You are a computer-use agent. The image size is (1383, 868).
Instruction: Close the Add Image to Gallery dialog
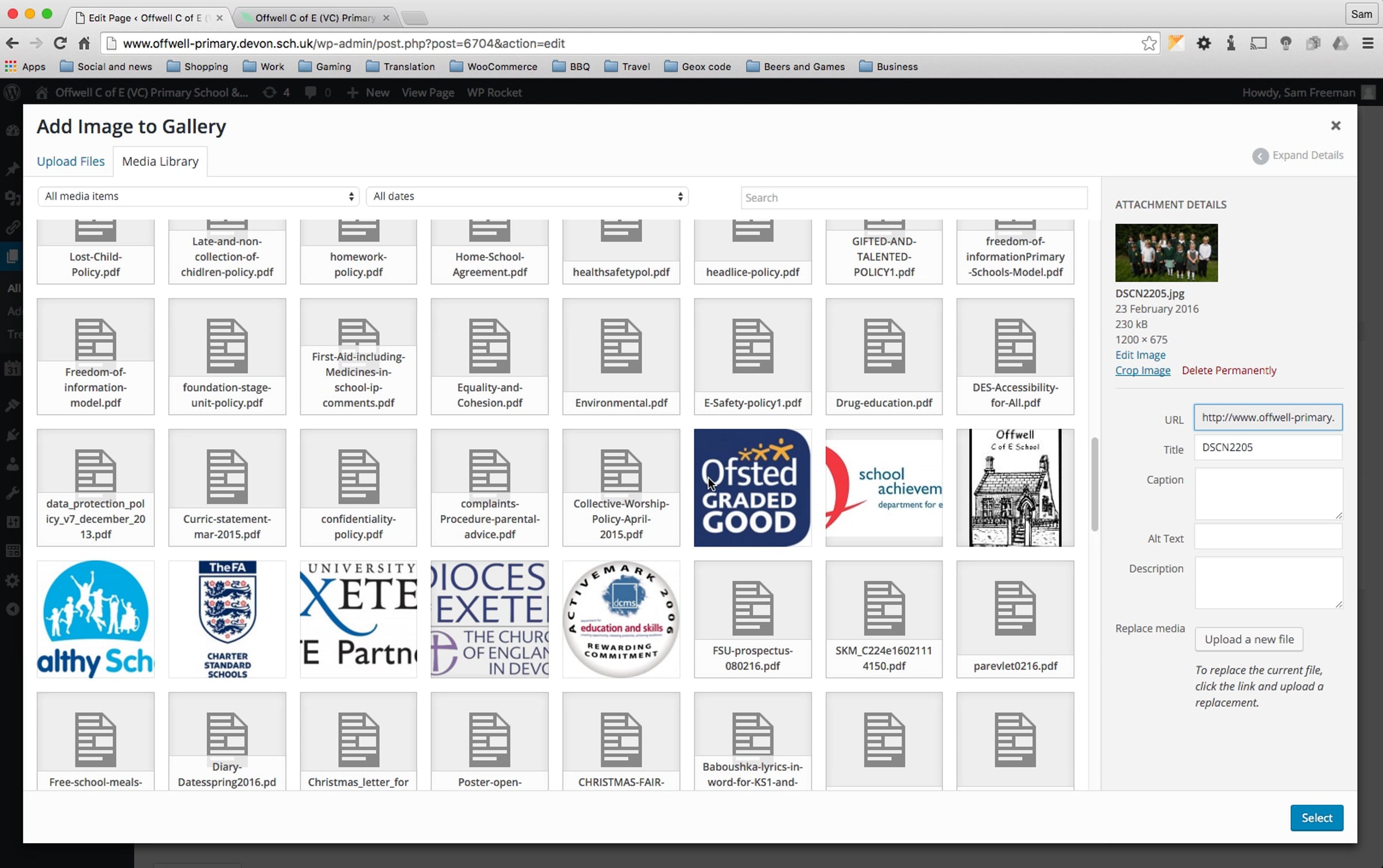[x=1335, y=126]
